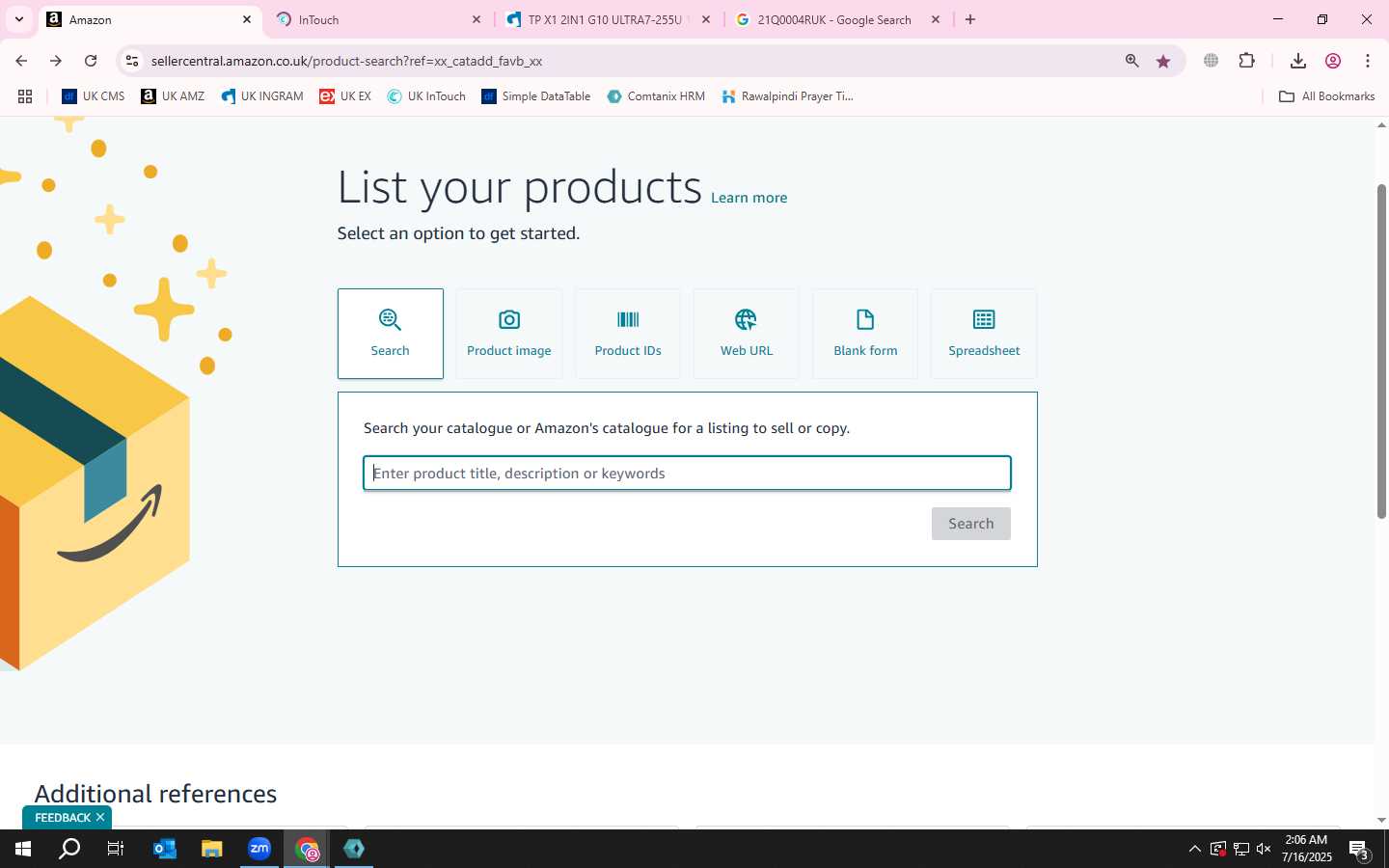
Task: Open the UK INGRAM bookmark
Action: click(x=262, y=96)
